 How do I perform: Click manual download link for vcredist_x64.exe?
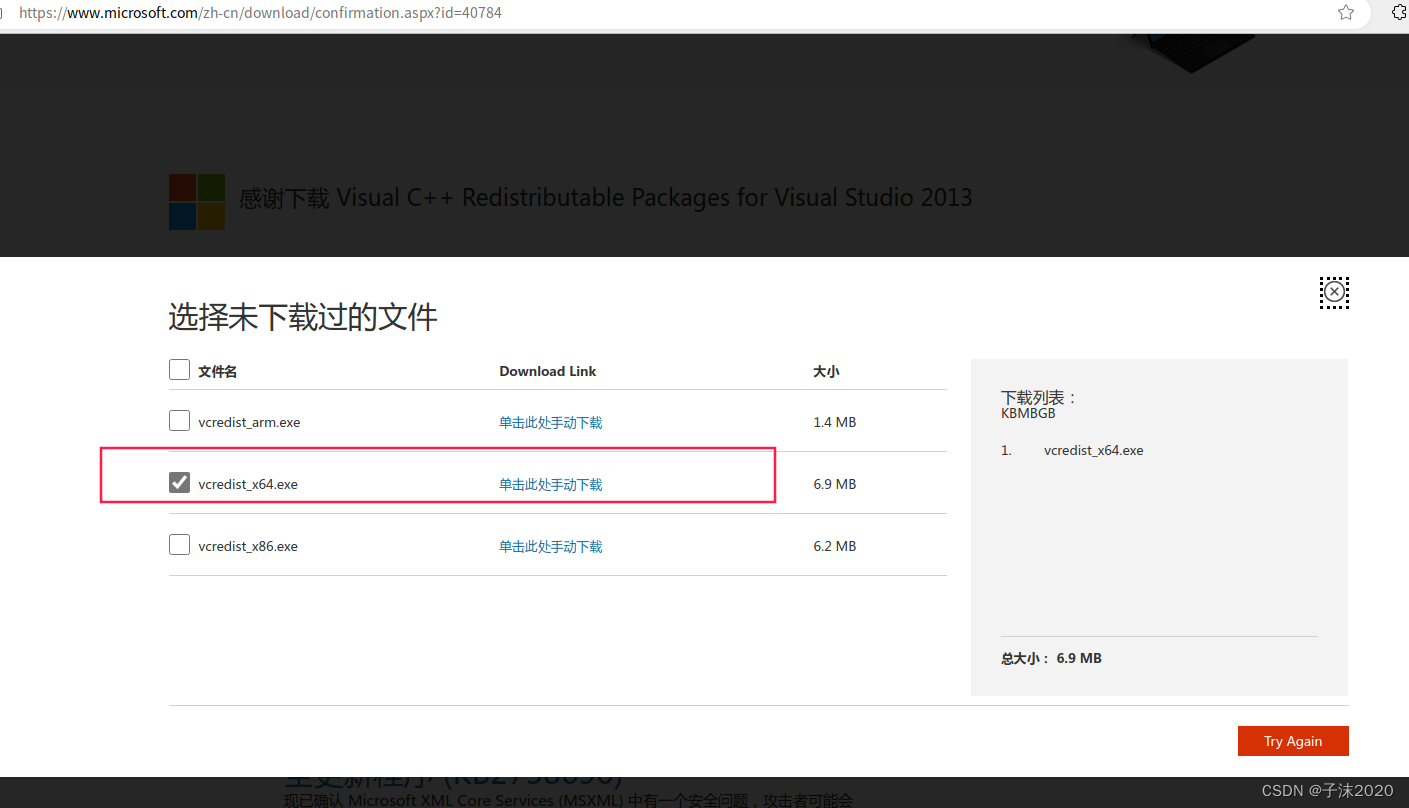[551, 485]
